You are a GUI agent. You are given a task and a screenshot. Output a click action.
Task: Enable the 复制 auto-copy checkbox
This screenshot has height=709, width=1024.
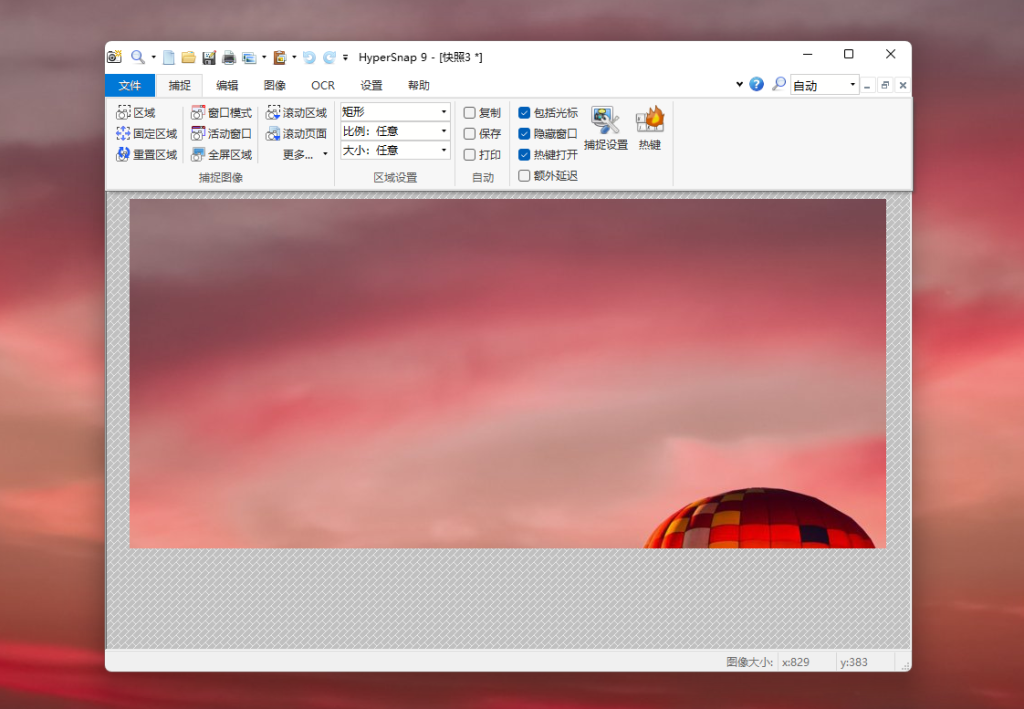pyautogui.click(x=470, y=113)
